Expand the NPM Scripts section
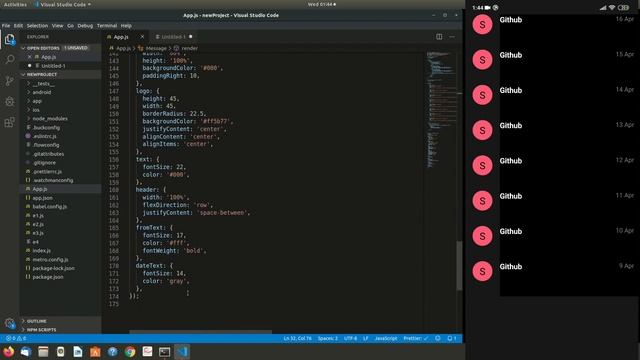The image size is (640, 360). 41,330
